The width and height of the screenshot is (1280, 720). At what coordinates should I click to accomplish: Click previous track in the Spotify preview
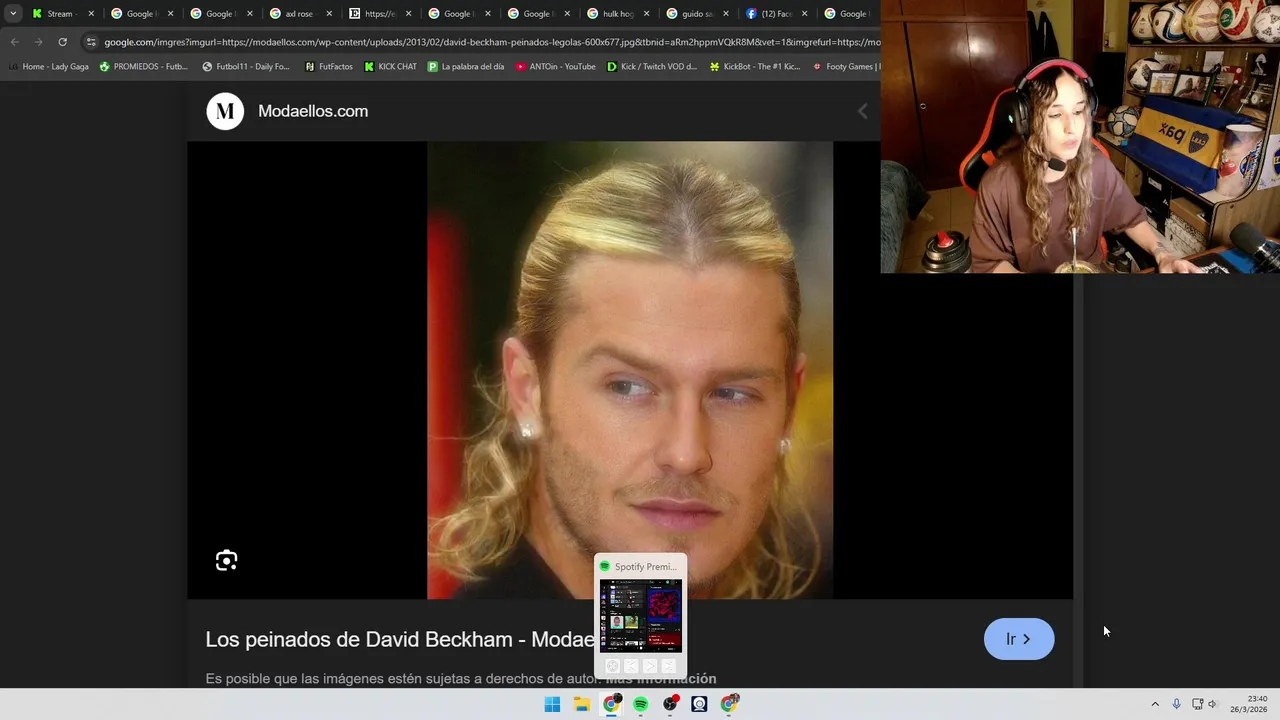coord(631,666)
